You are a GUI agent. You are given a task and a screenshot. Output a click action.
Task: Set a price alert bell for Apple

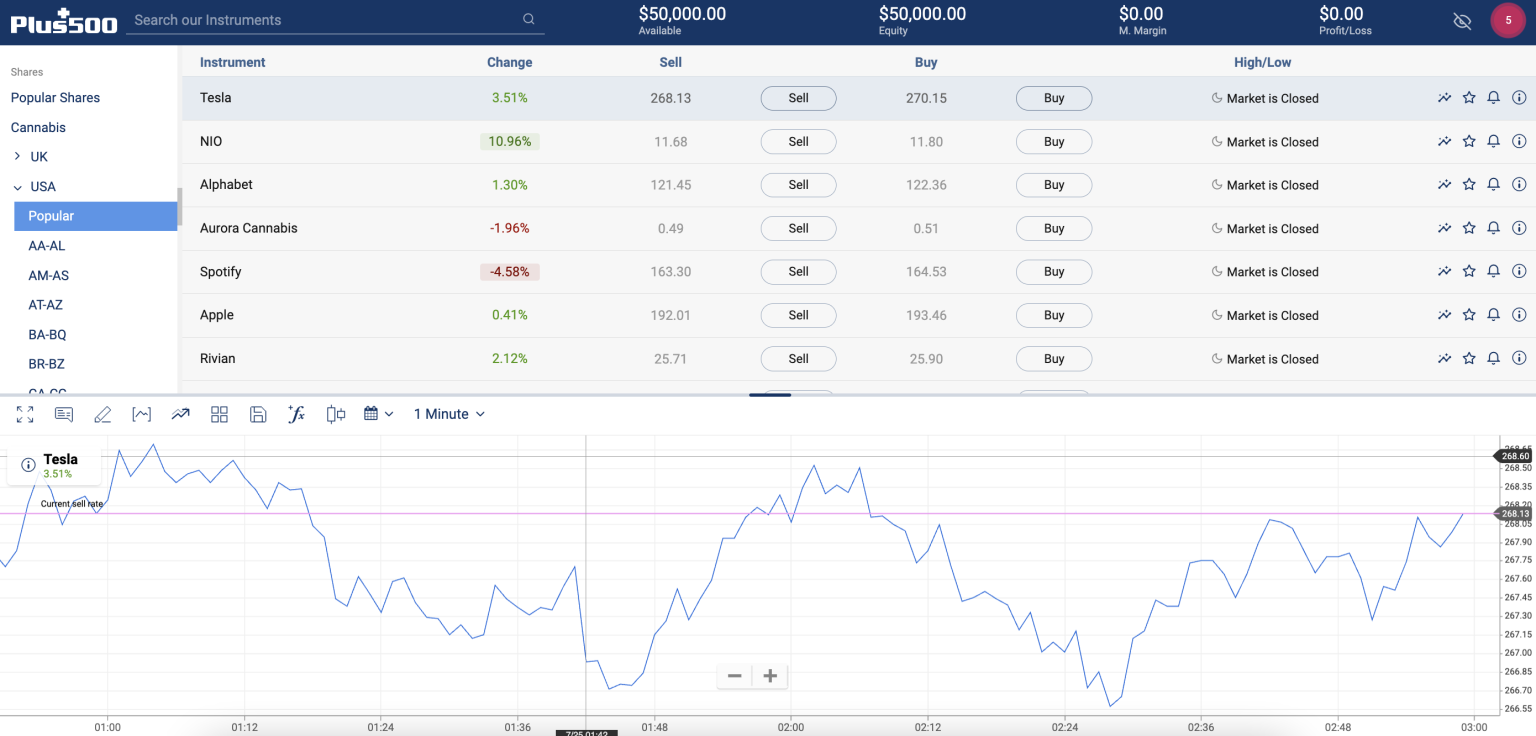1493,314
